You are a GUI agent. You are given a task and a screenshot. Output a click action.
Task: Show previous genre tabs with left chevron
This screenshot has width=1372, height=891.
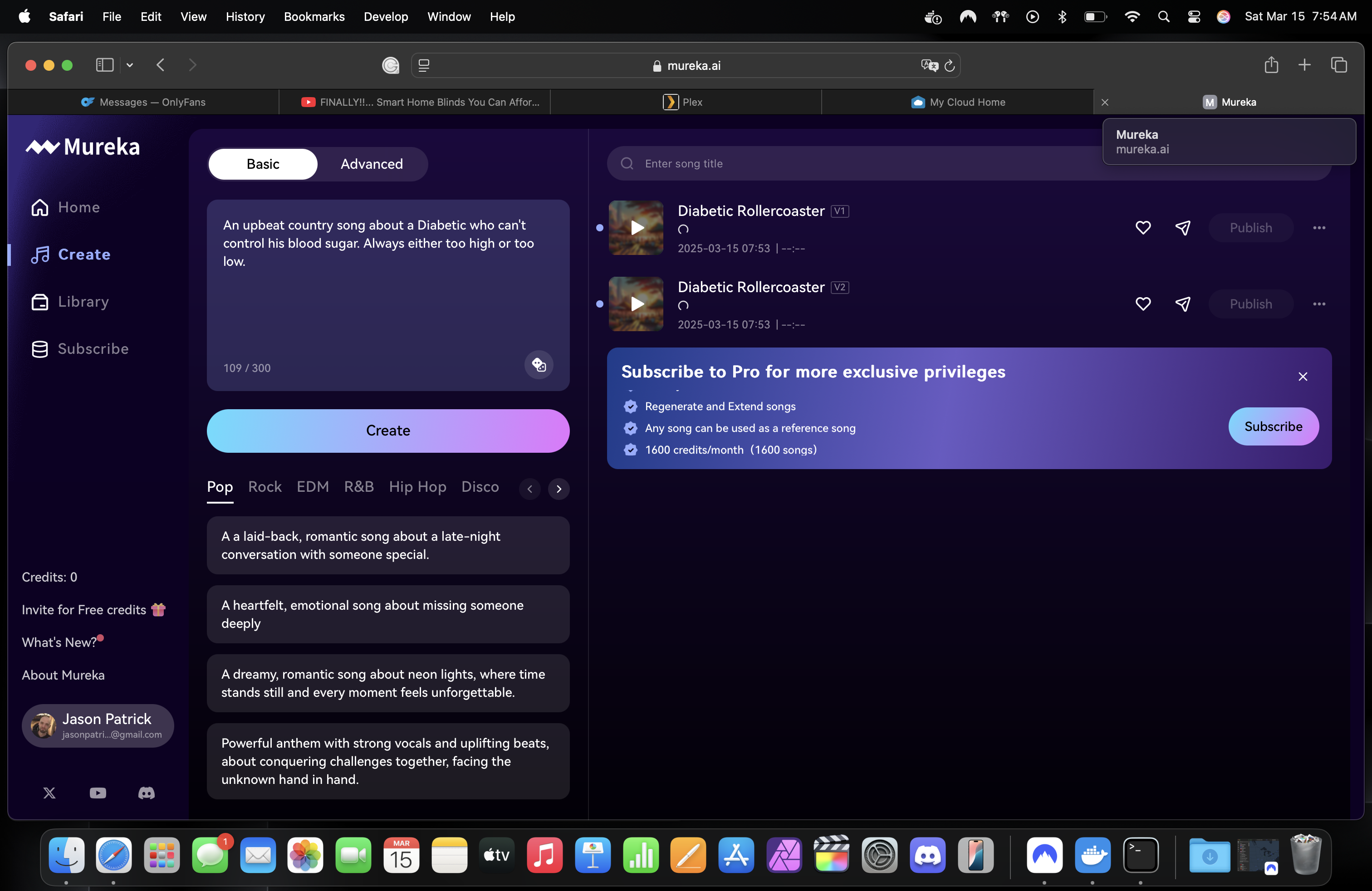[x=529, y=489]
